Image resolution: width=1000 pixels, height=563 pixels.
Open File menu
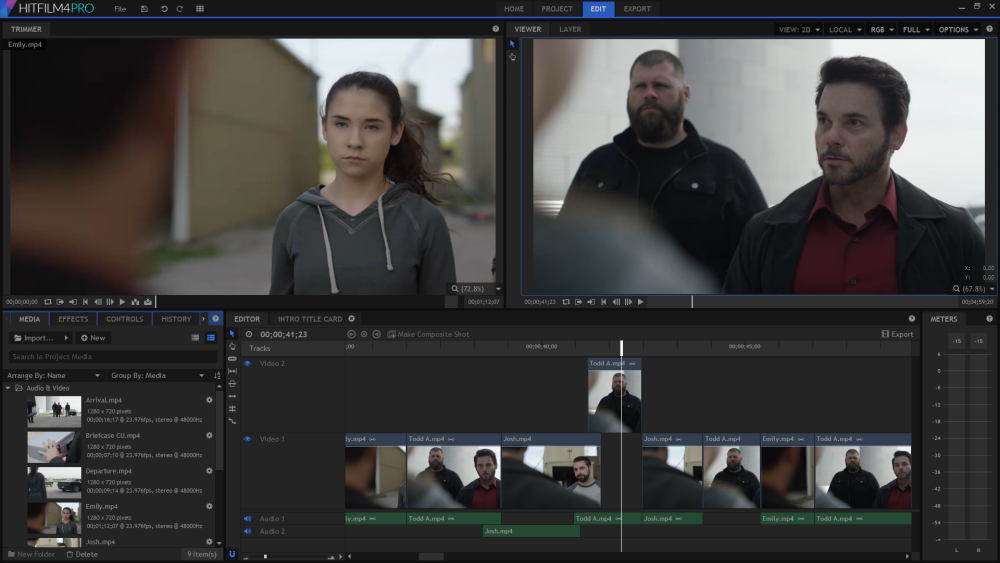click(120, 9)
